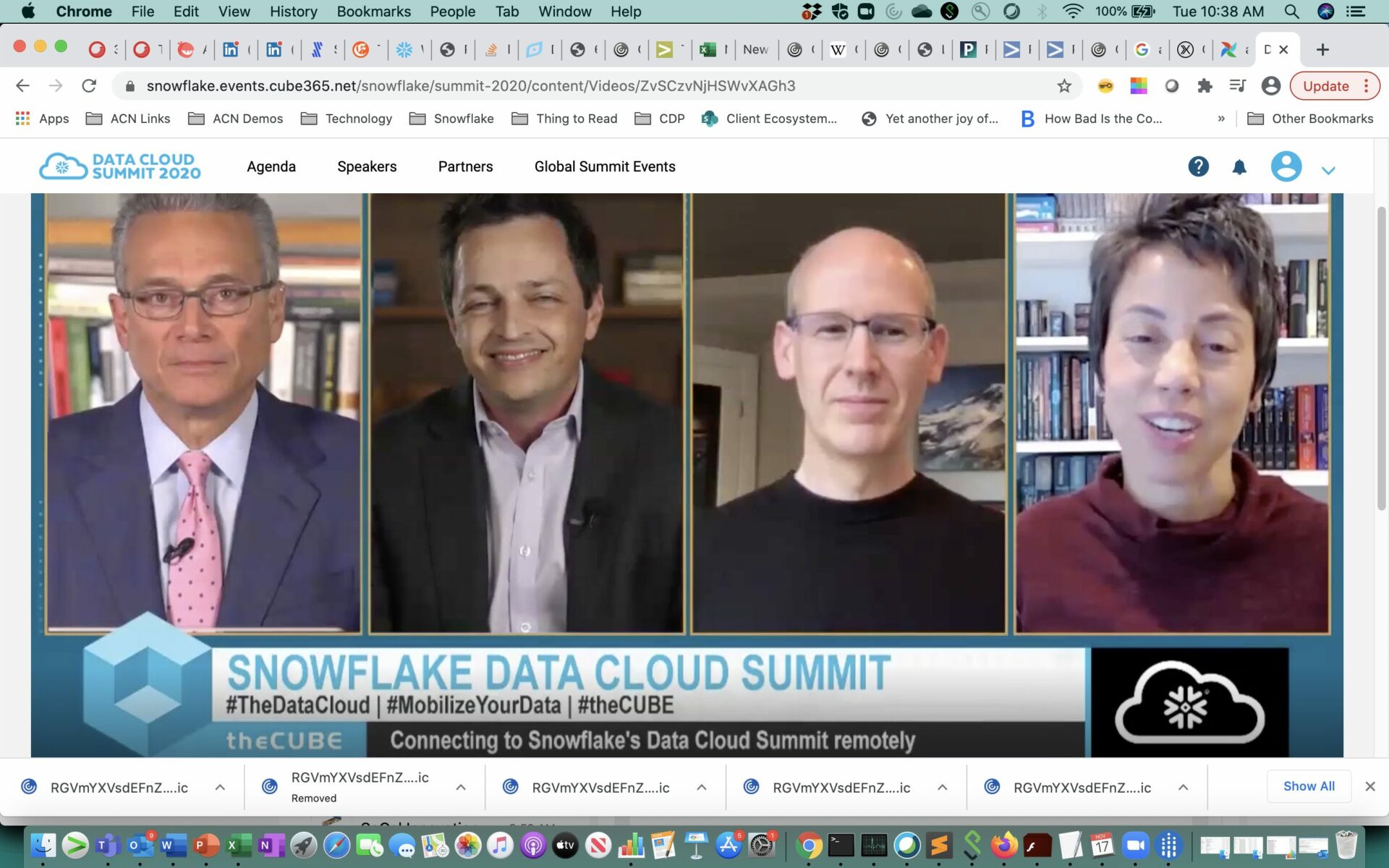The image size is (1389, 868).
Task: Open Global Summit Events
Action: pos(605,166)
